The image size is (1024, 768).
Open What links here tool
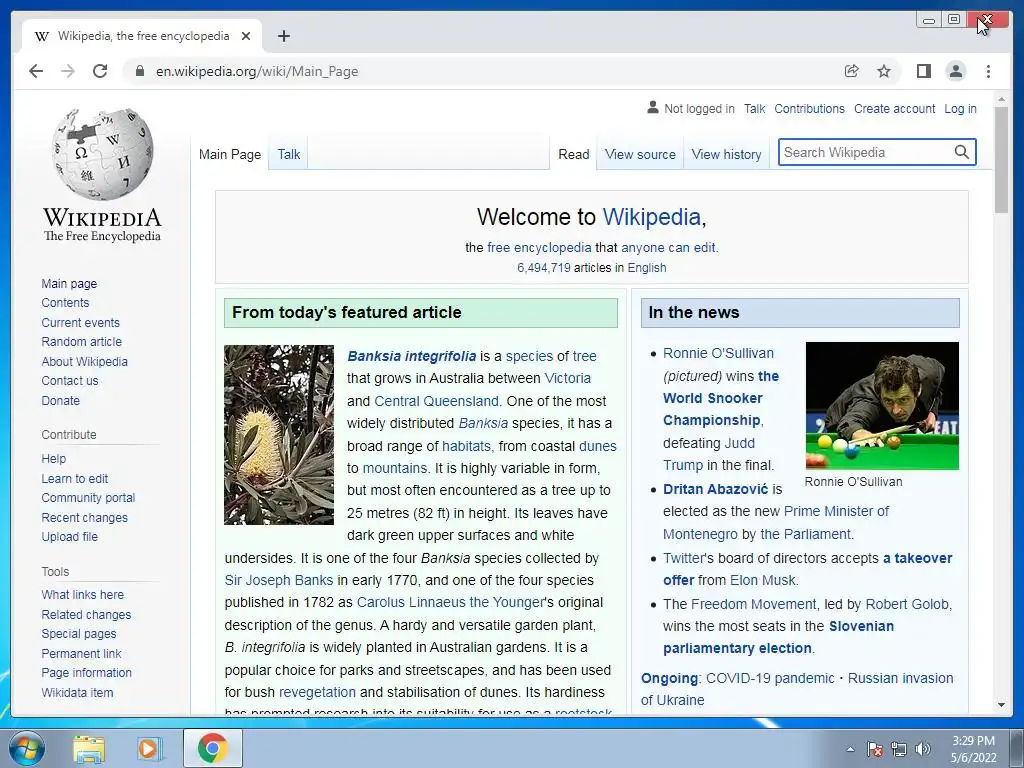point(82,594)
